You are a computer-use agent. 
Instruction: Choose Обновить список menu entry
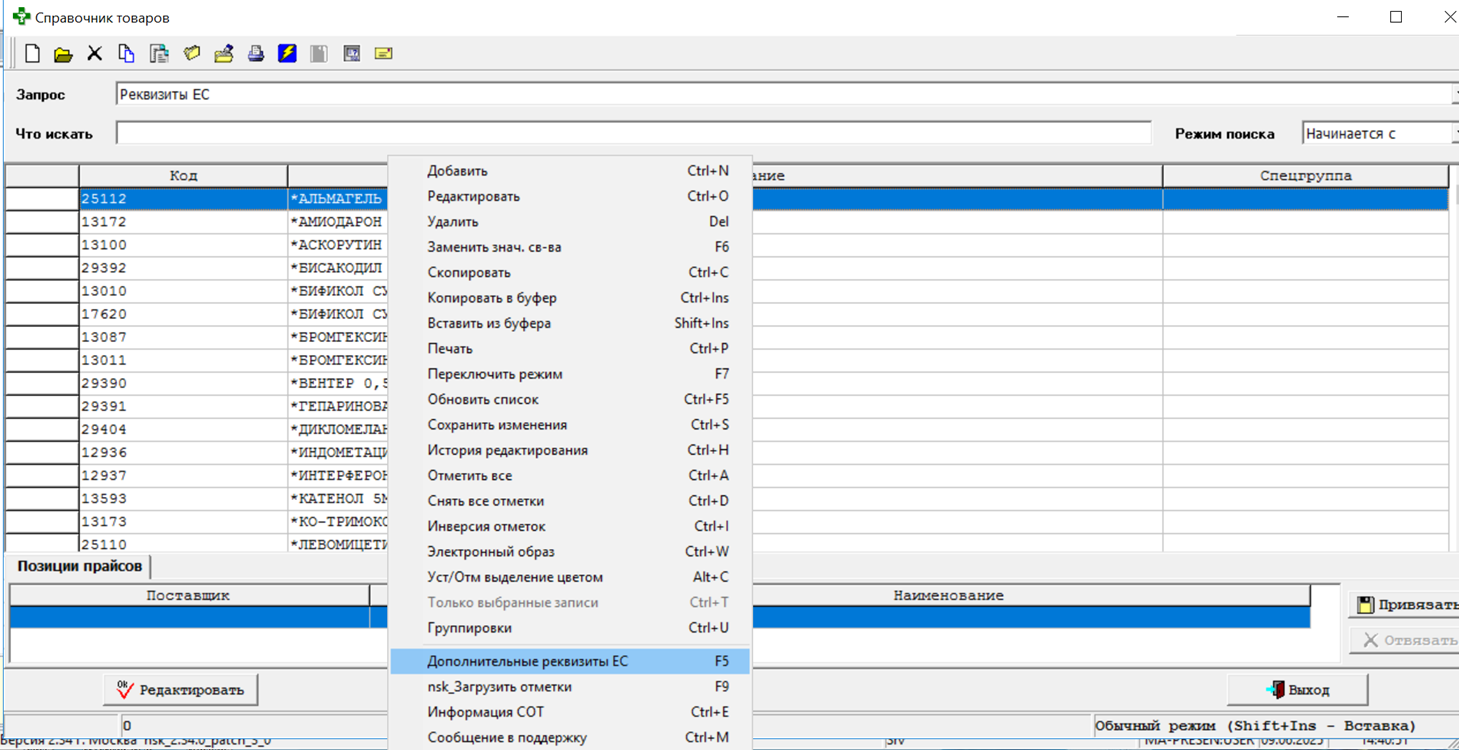pos(569,400)
